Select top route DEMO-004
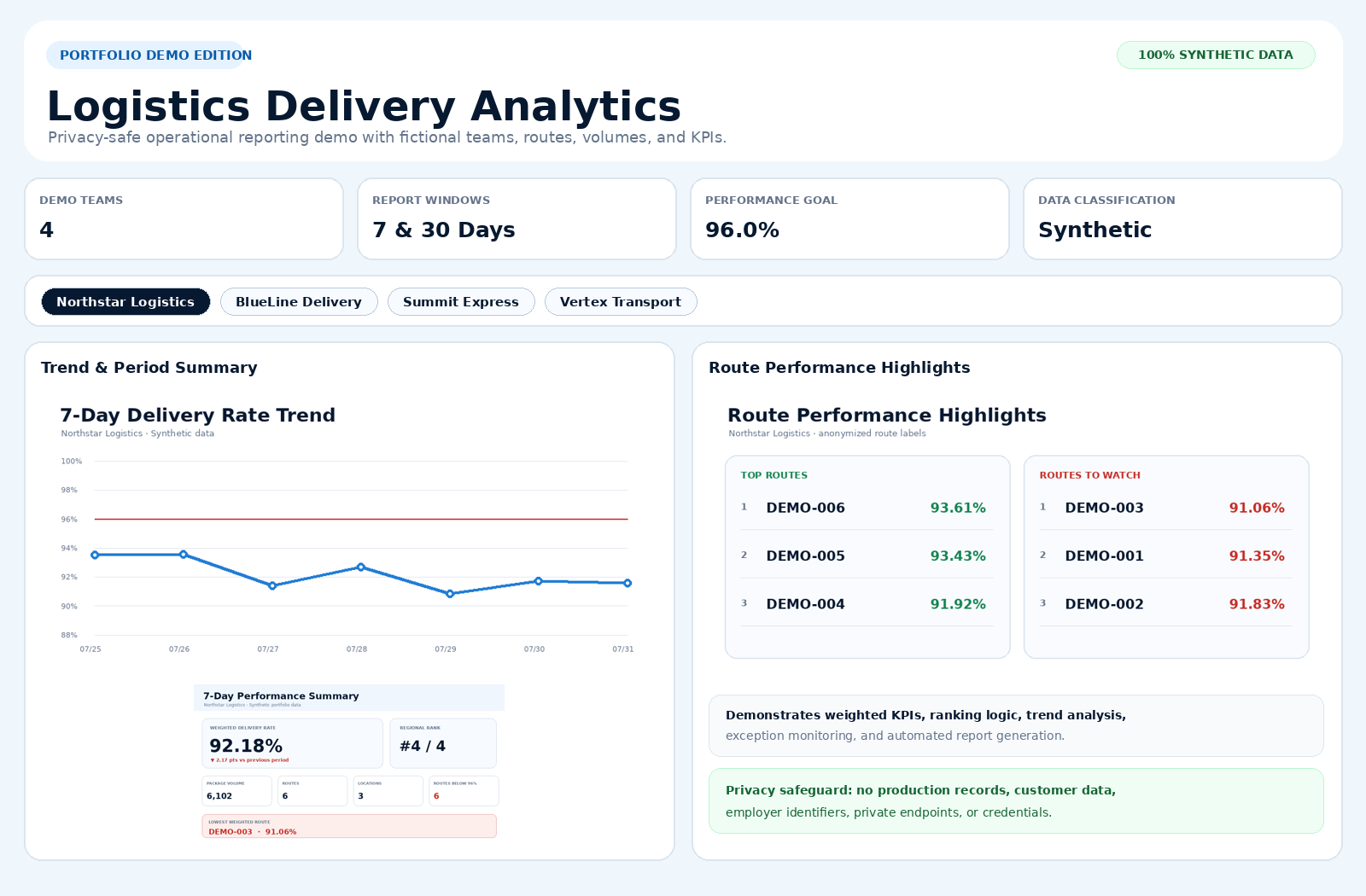 (x=867, y=604)
